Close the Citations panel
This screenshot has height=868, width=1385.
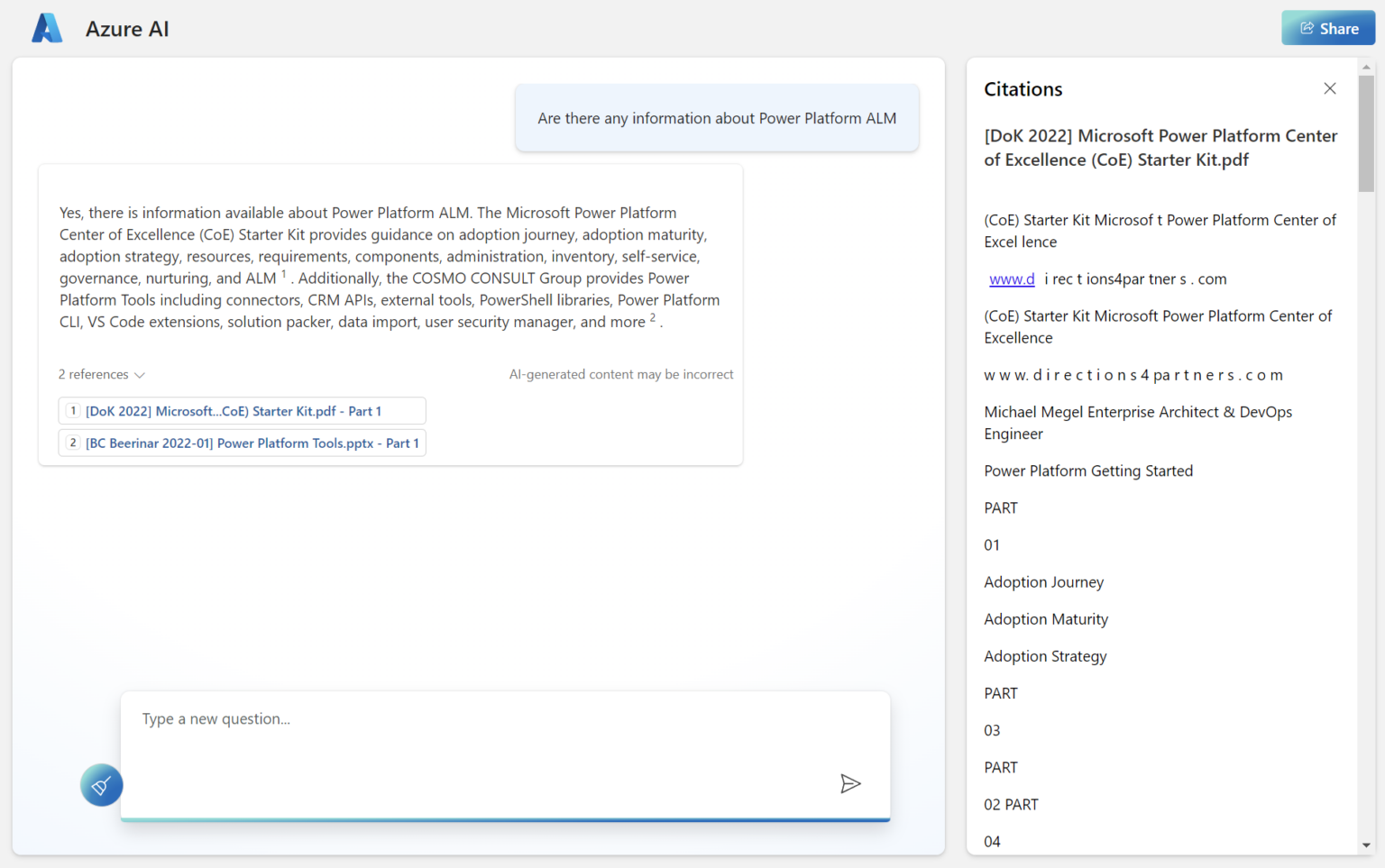[x=1330, y=88]
